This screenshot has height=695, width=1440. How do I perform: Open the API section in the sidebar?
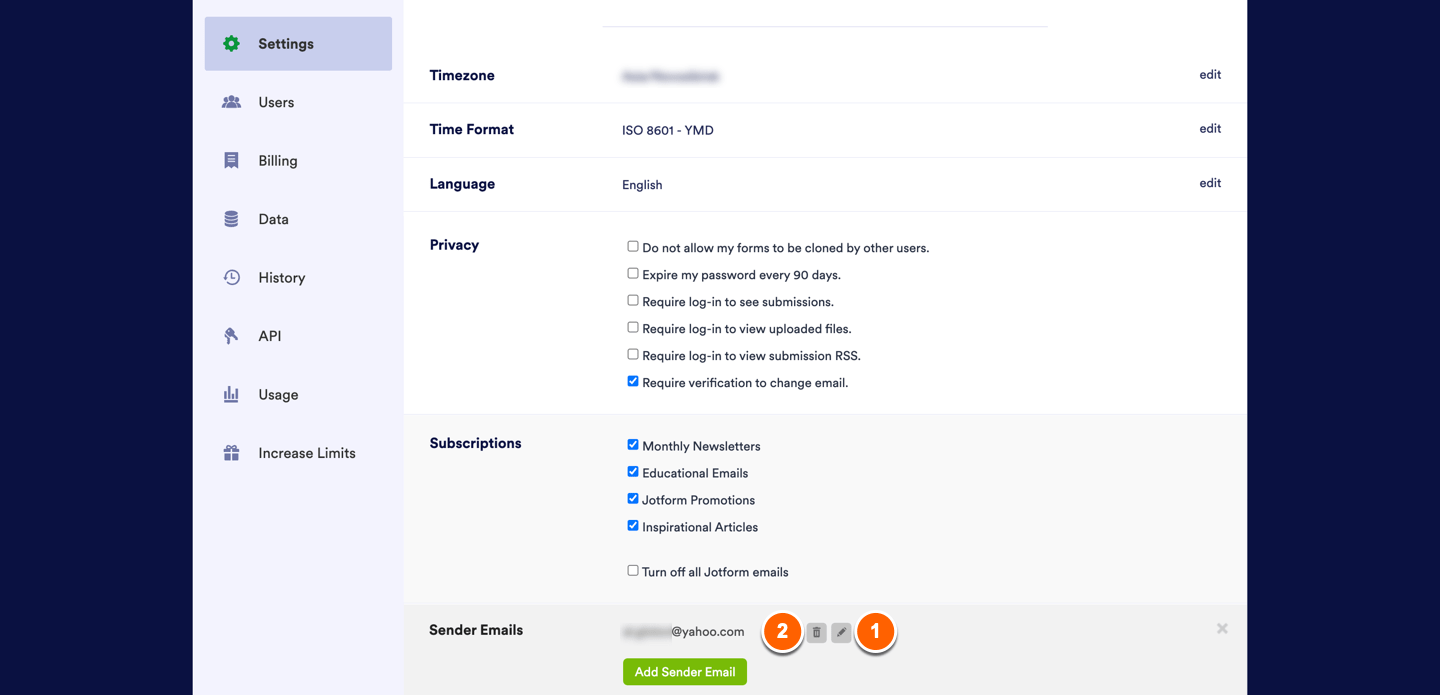coord(269,336)
